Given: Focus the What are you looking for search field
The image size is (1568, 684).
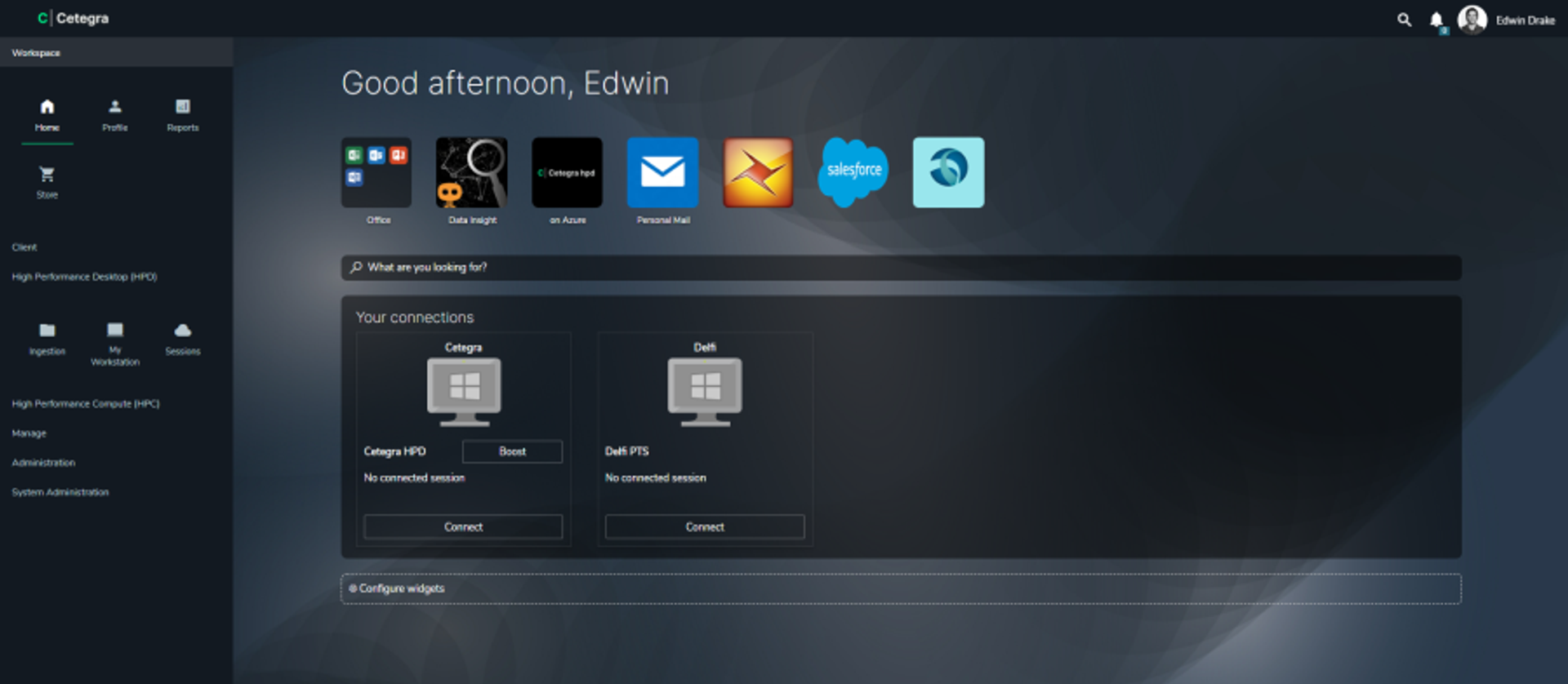Looking at the screenshot, I should [901, 268].
